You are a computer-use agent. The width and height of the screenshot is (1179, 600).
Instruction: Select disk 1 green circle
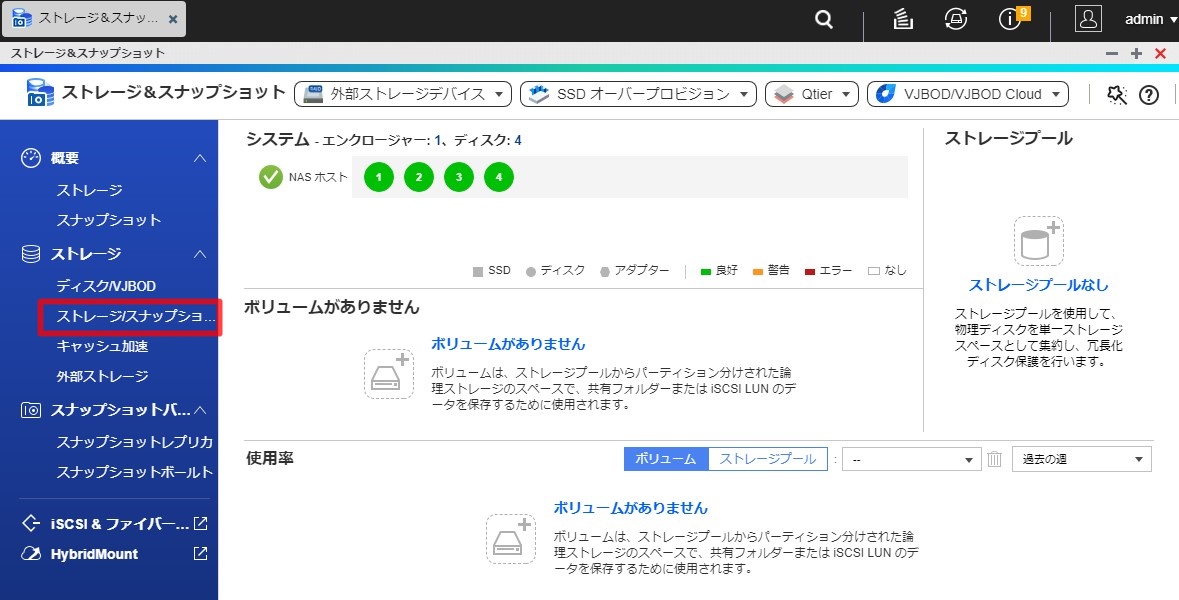point(379,177)
